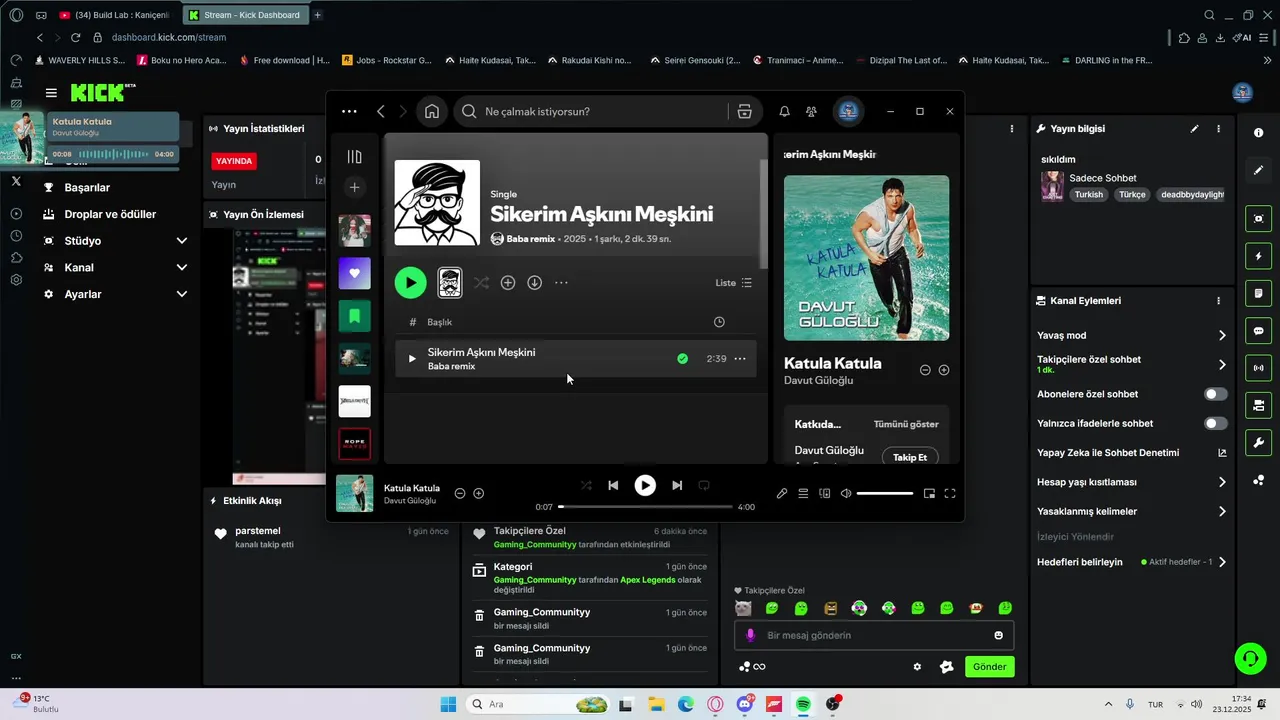Viewport: 1280px width, 720px height.
Task: Open emoji picker in Kick chat input
Action: pos(998,636)
